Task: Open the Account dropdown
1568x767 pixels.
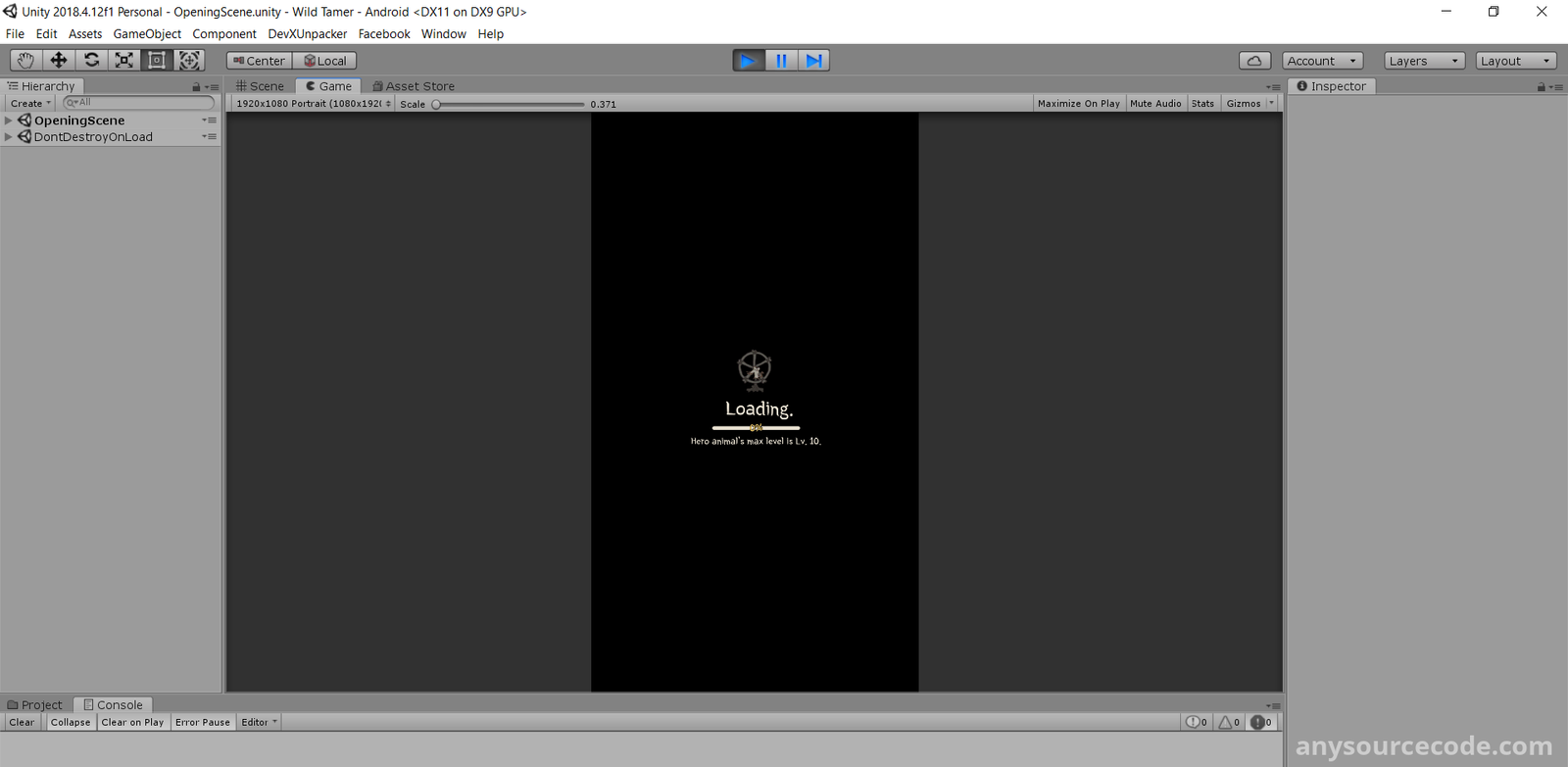Action: [1322, 61]
